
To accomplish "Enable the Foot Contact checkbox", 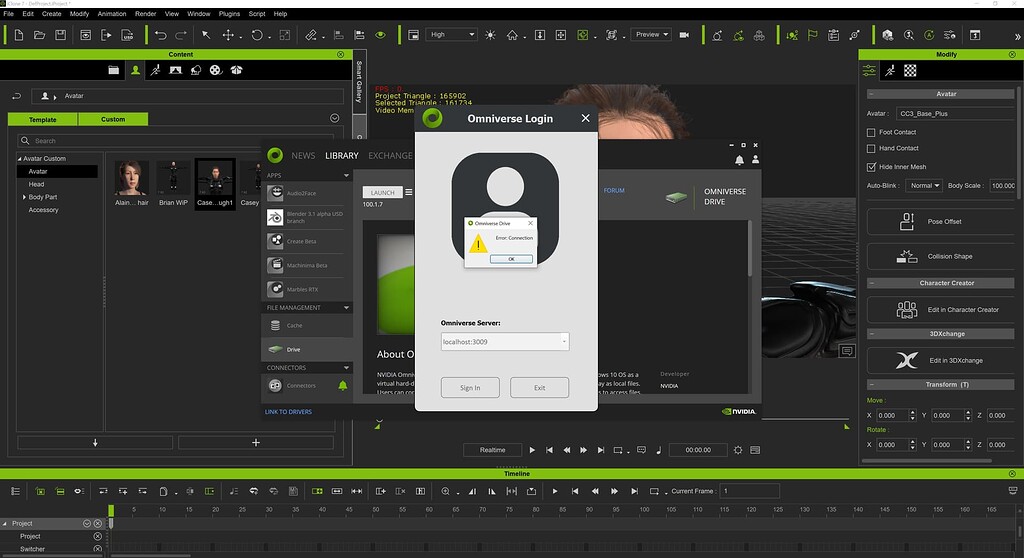I will click(871, 132).
